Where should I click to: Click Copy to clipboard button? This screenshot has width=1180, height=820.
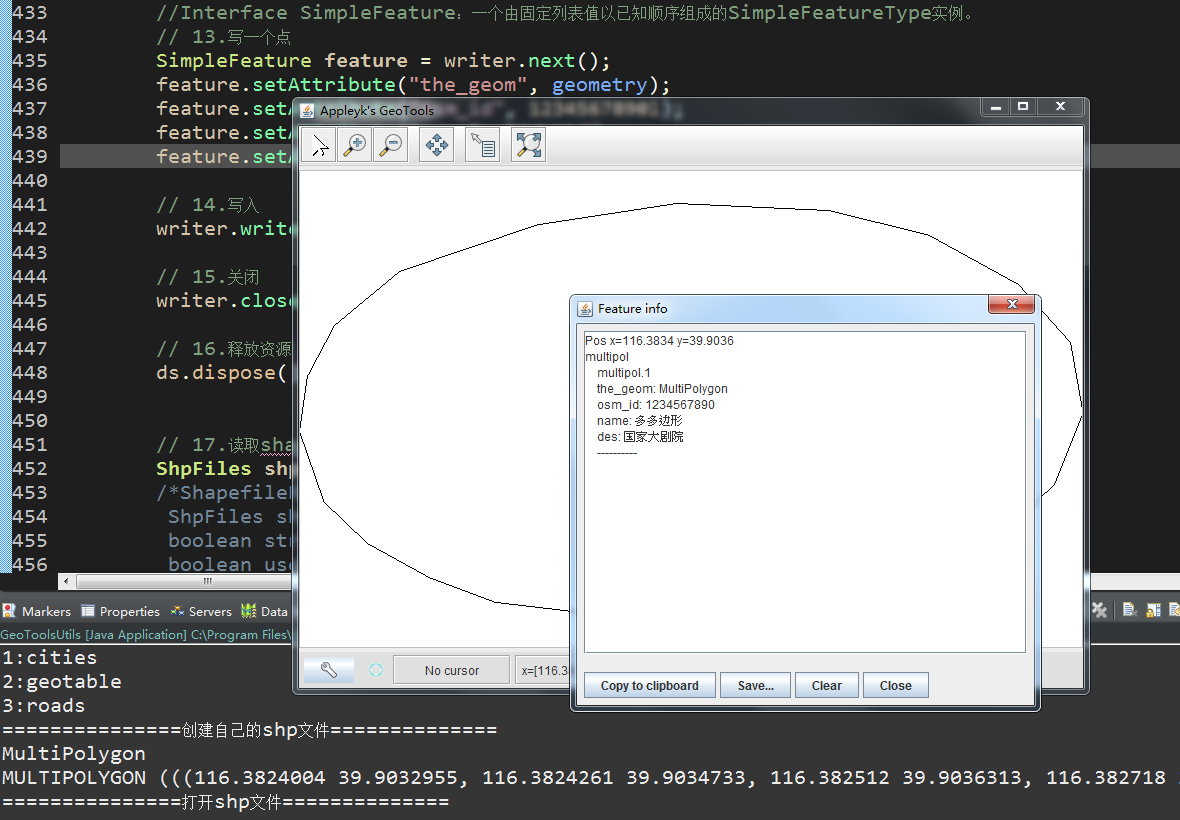point(649,685)
